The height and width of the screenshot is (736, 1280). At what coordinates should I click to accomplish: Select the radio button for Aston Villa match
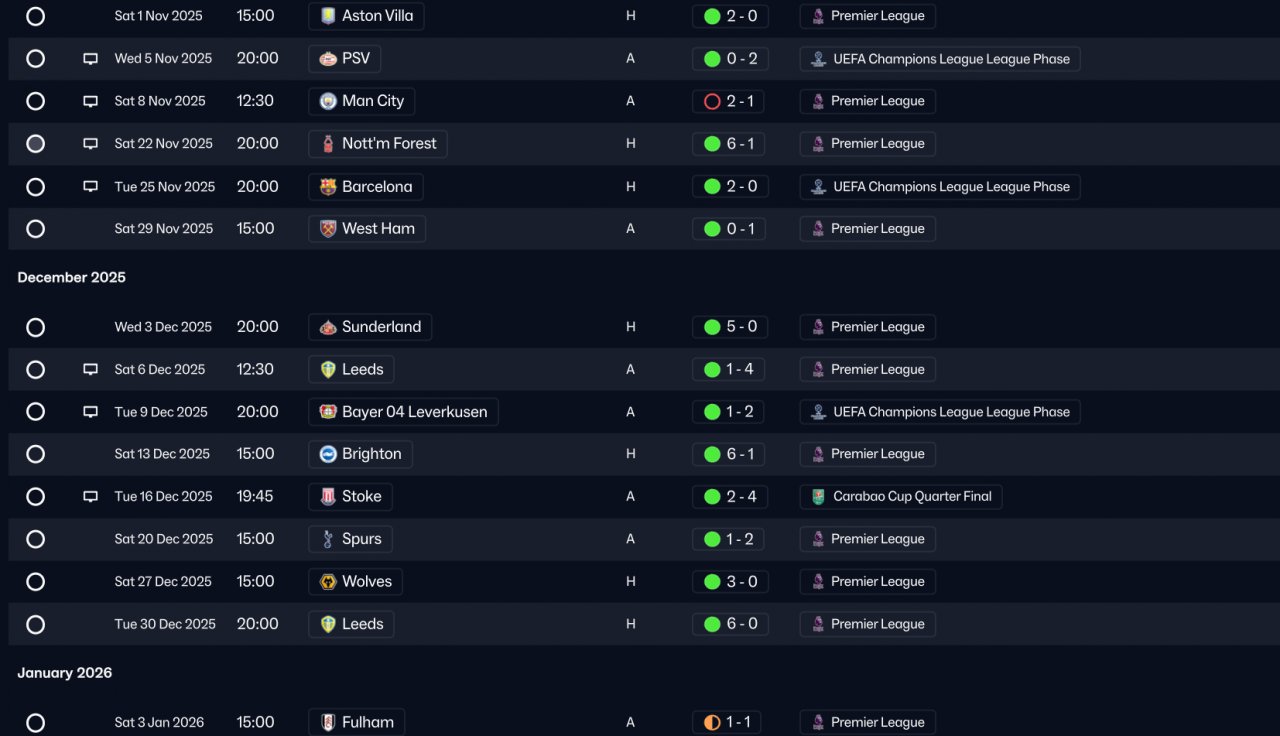pos(35,16)
